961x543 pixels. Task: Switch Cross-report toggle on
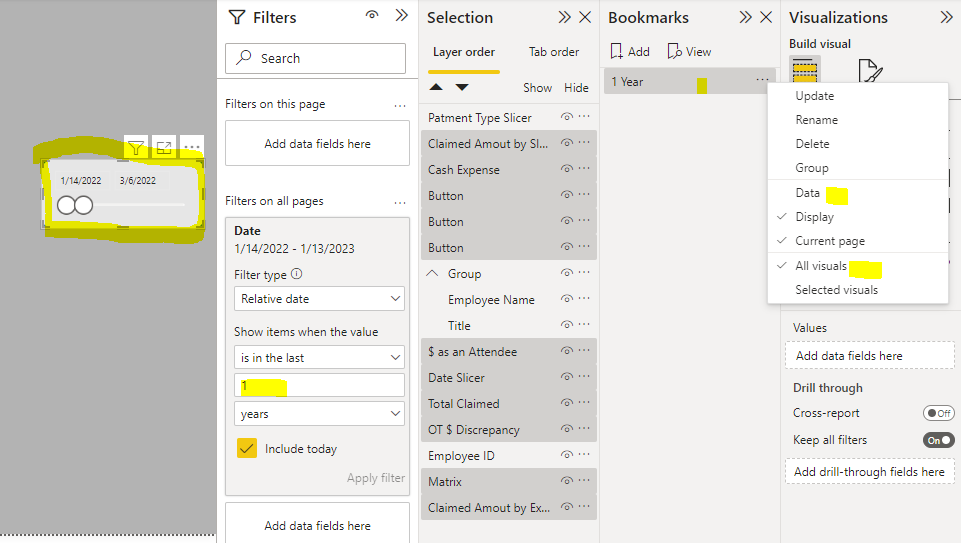click(938, 413)
